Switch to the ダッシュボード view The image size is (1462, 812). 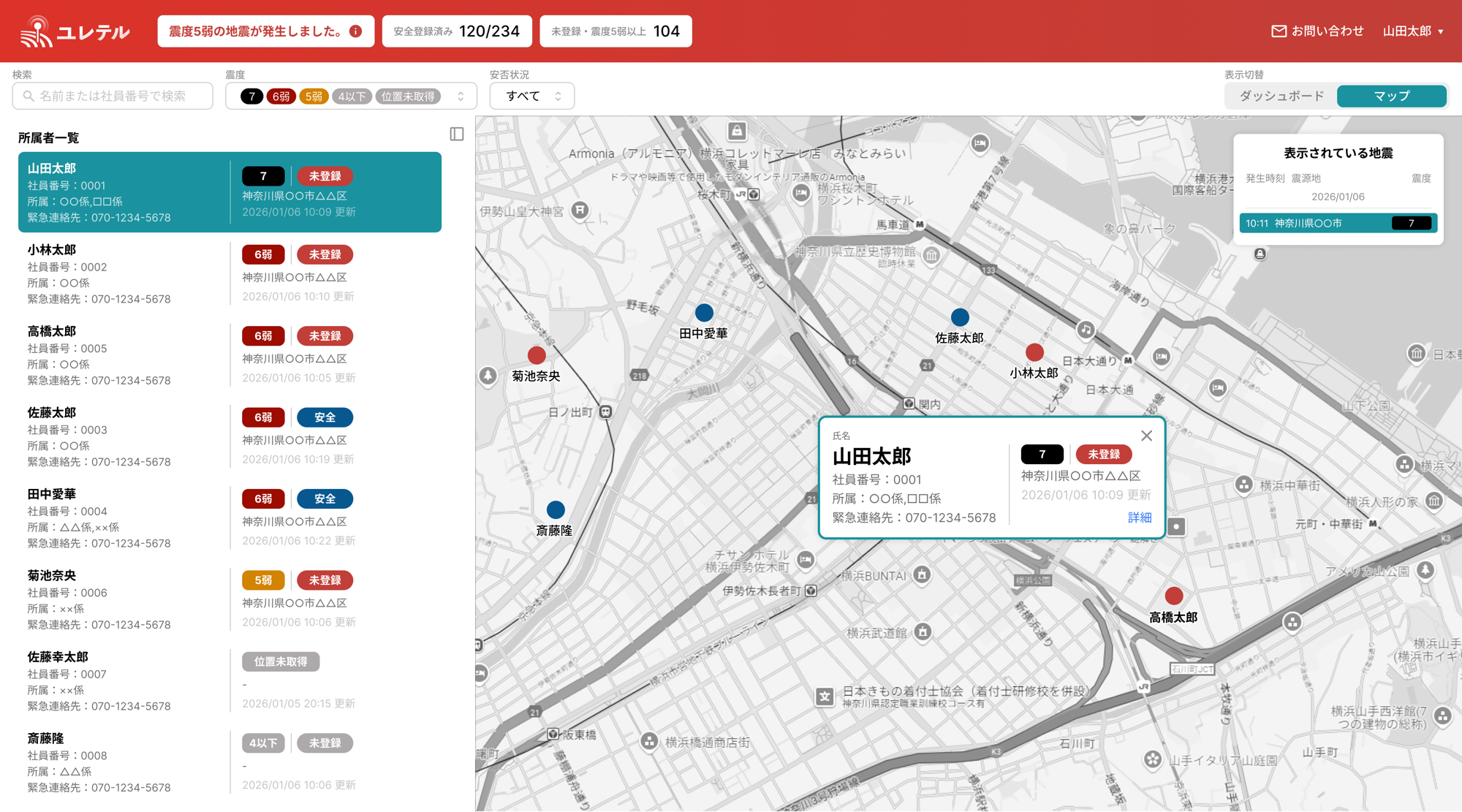click(x=1281, y=96)
